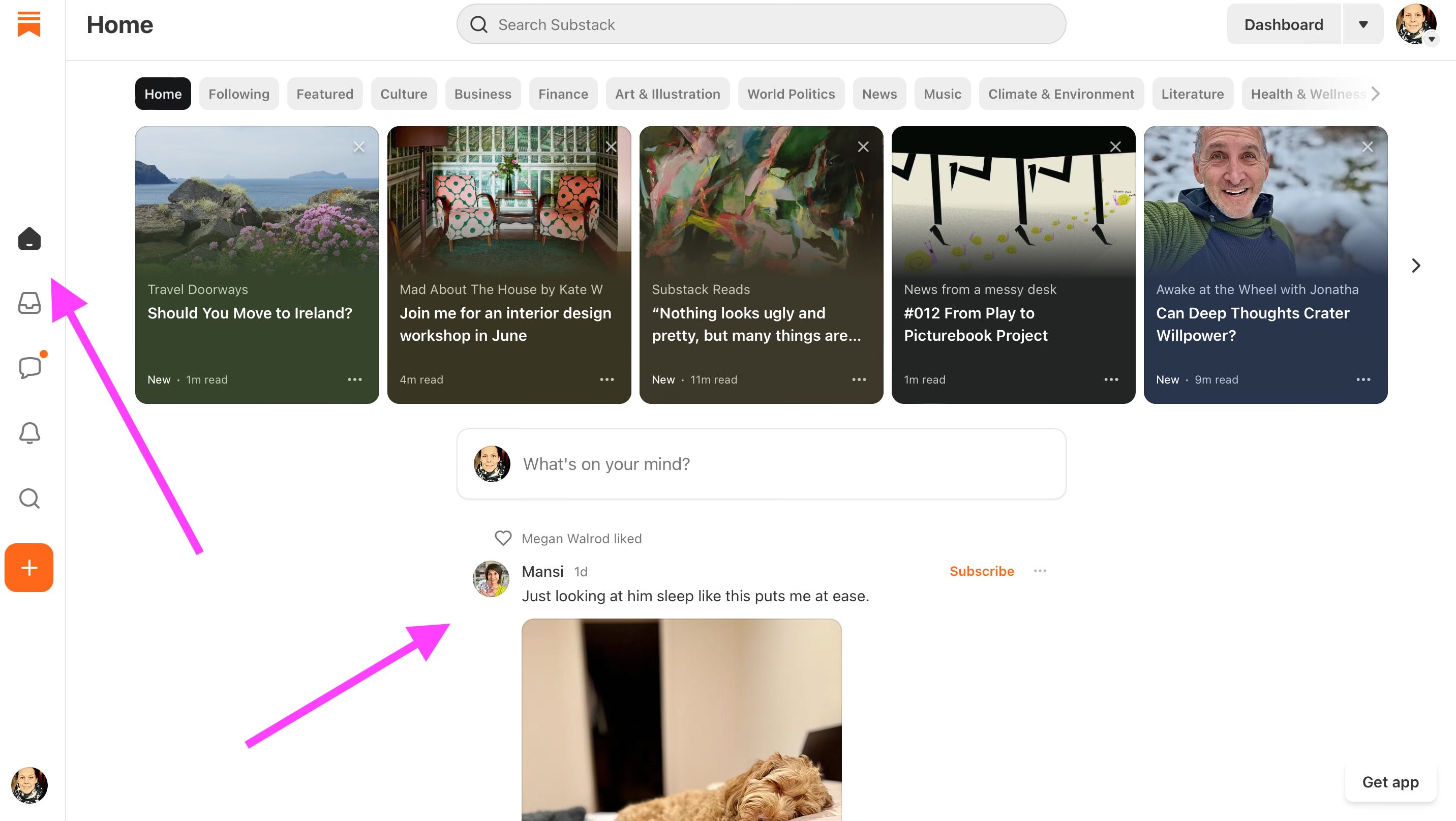Switch to the World Politics tab
The image size is (1456, 821).
tap(791, 94)
